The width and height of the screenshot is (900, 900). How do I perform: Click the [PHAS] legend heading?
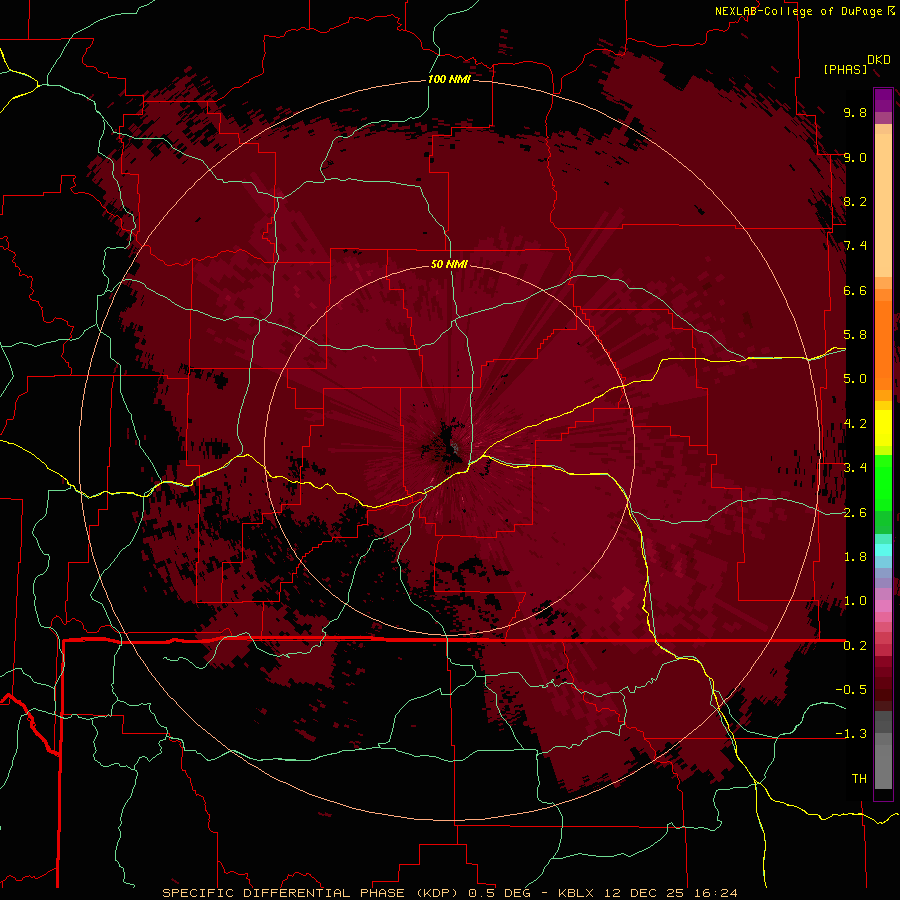[x=845, y=69]
